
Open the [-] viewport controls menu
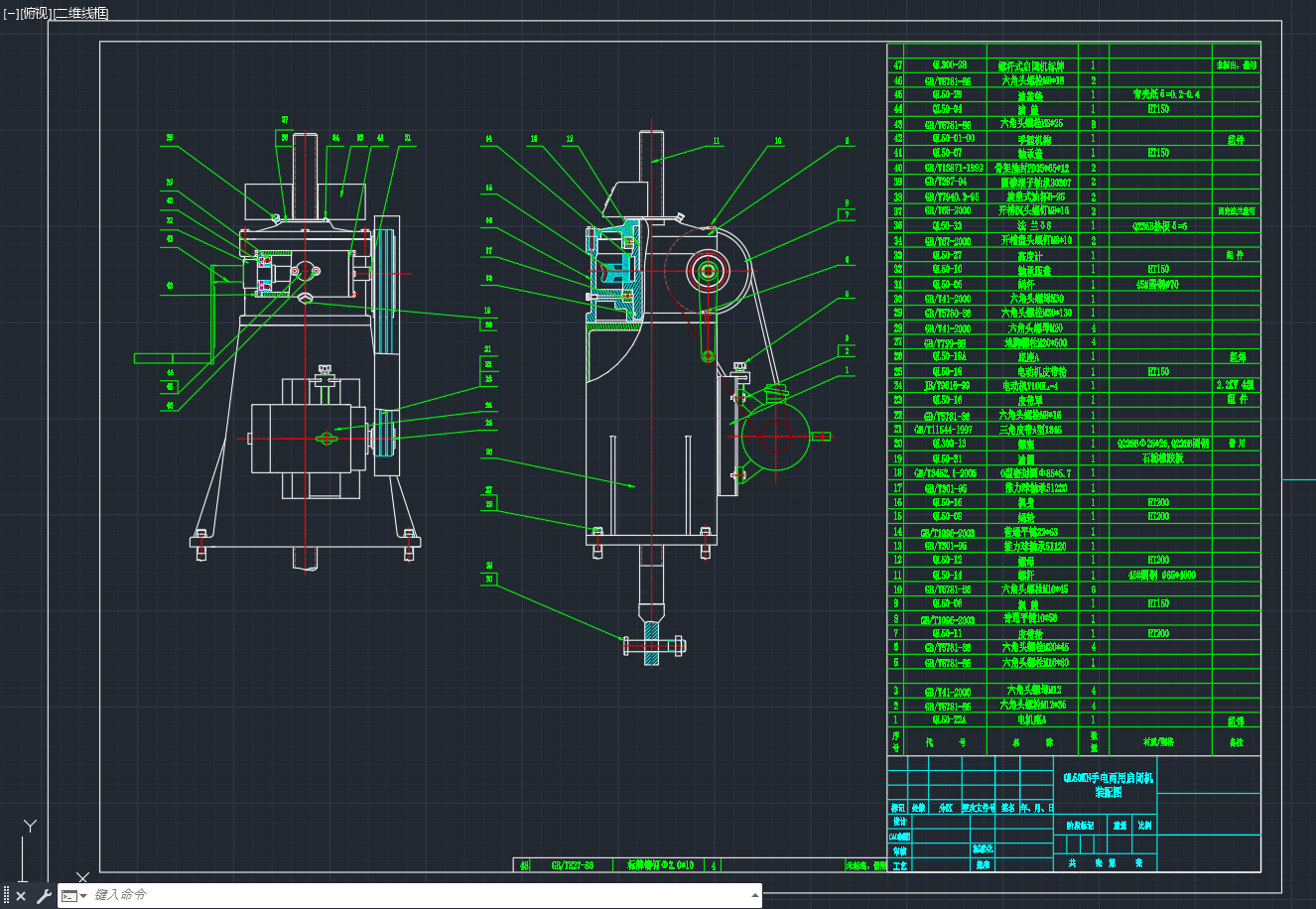[11, 14]
